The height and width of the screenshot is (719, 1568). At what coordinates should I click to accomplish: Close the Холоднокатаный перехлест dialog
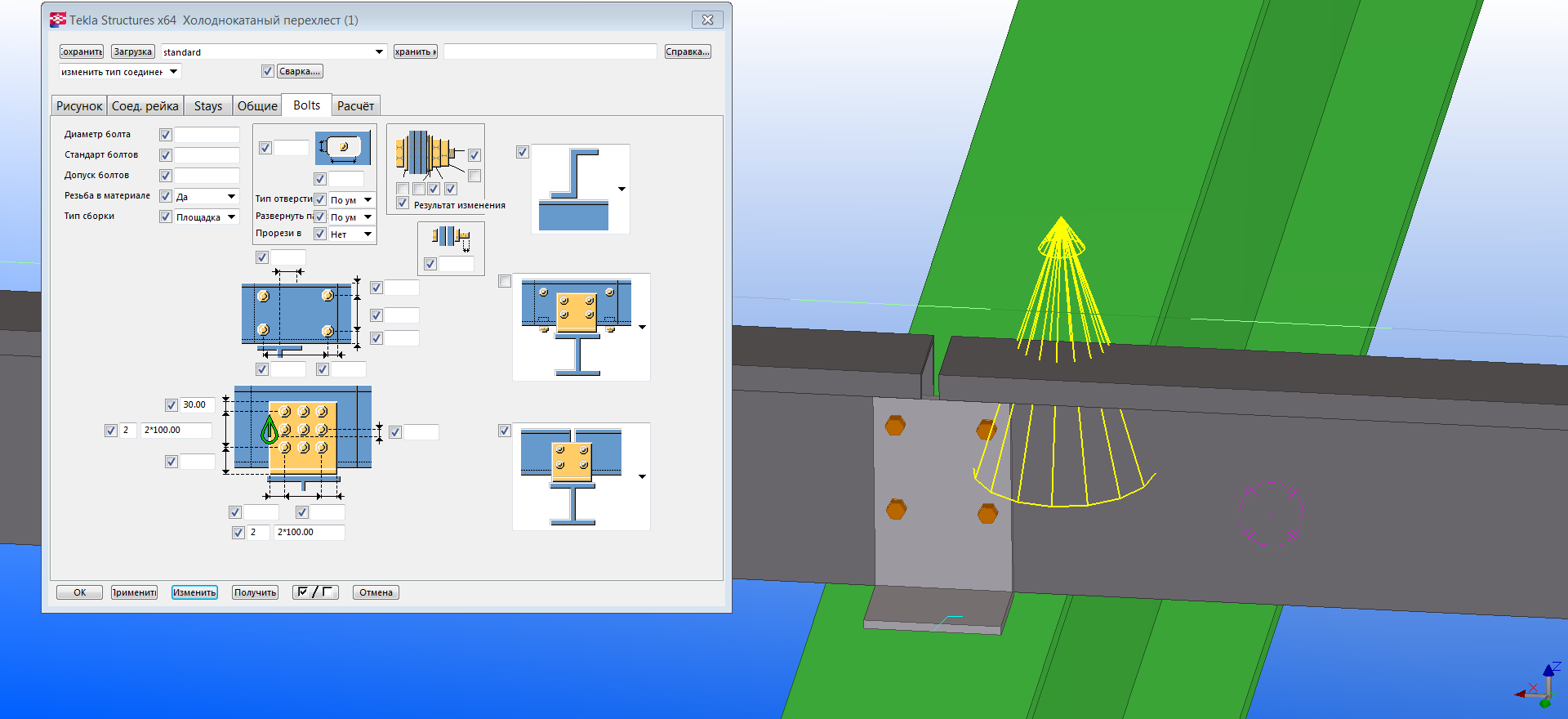(707, 20)
